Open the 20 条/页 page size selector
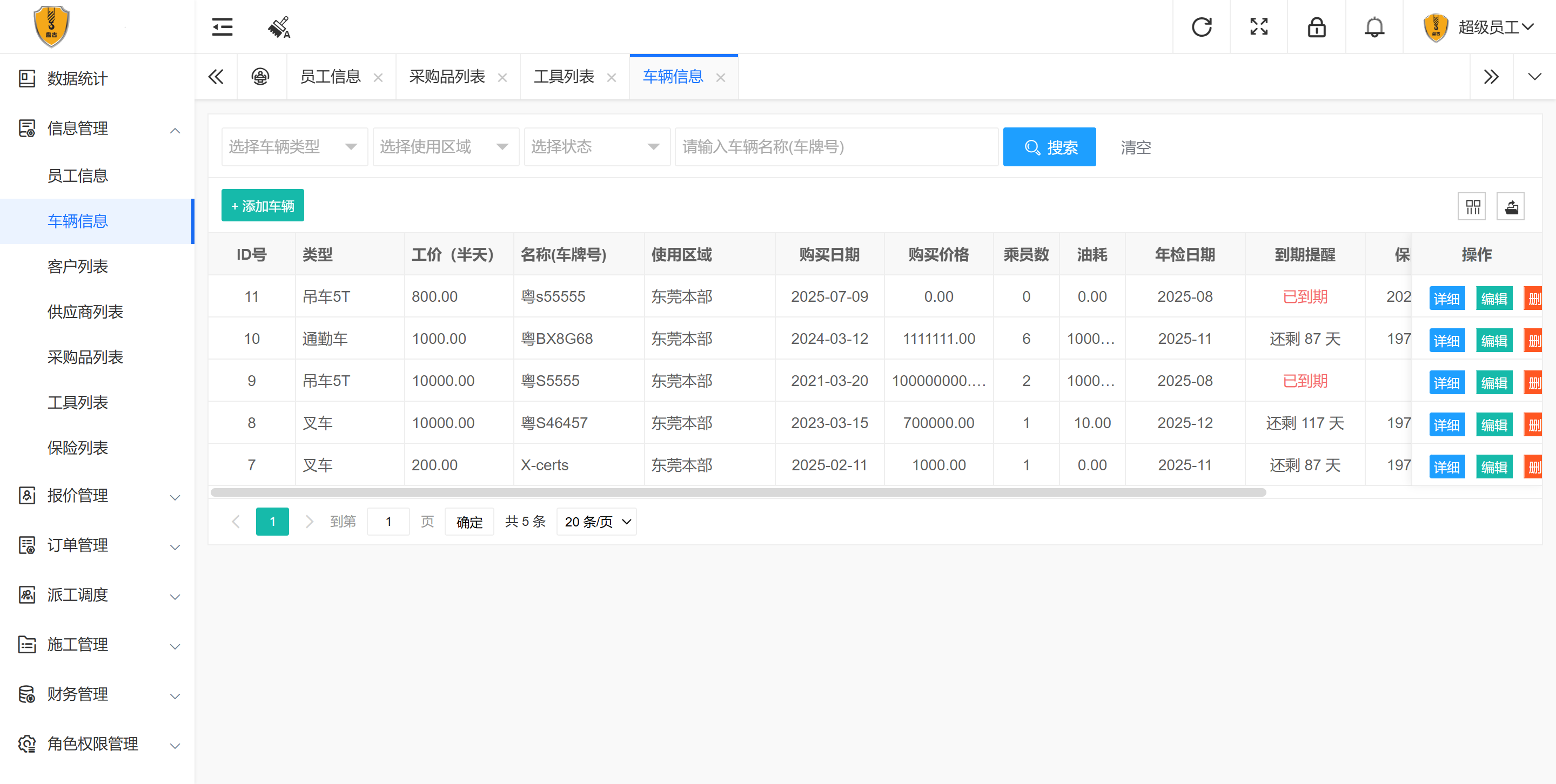The image size is (1556, 784). point(596,522)
